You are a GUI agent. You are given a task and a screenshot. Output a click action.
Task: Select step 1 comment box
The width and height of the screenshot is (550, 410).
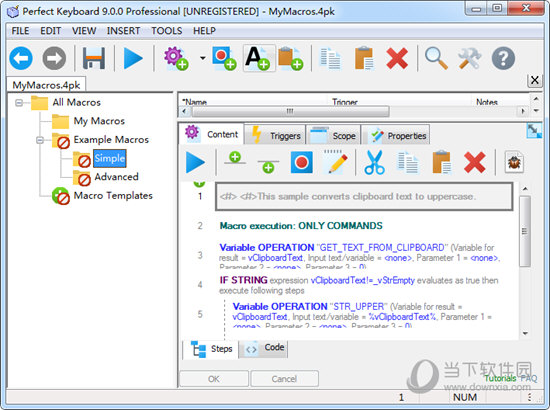[364, 196]
